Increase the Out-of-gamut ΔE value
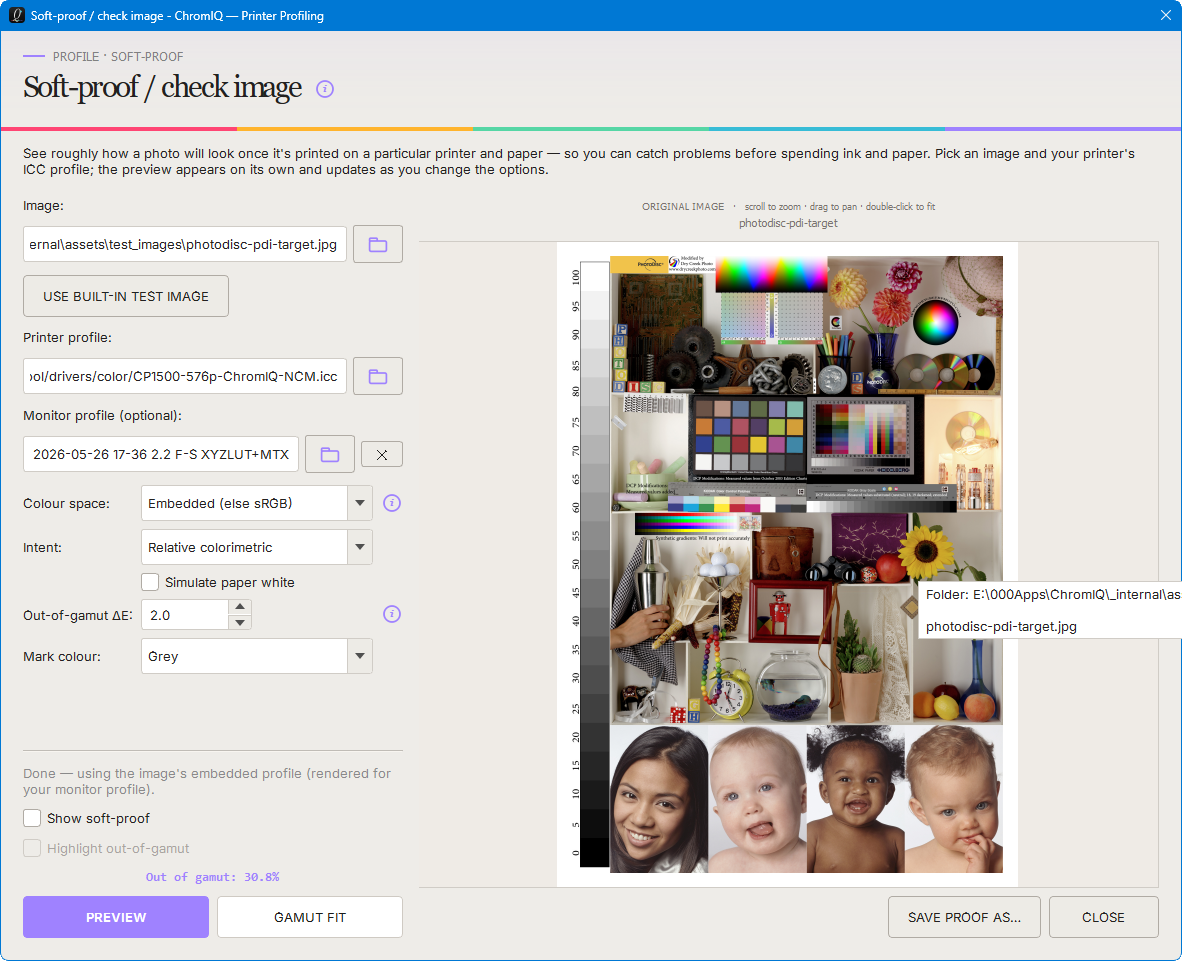The image size is (1182, 961). click(x=240, y=607)
